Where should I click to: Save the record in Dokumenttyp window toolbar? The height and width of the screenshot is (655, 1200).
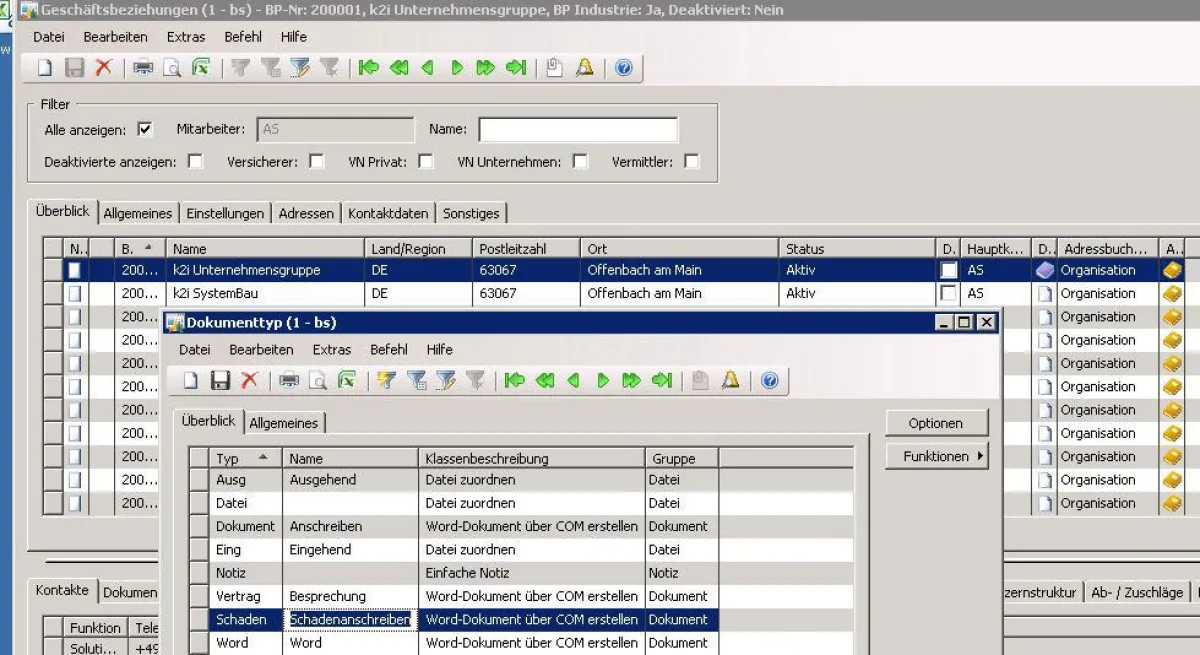(x=220, y=380)
